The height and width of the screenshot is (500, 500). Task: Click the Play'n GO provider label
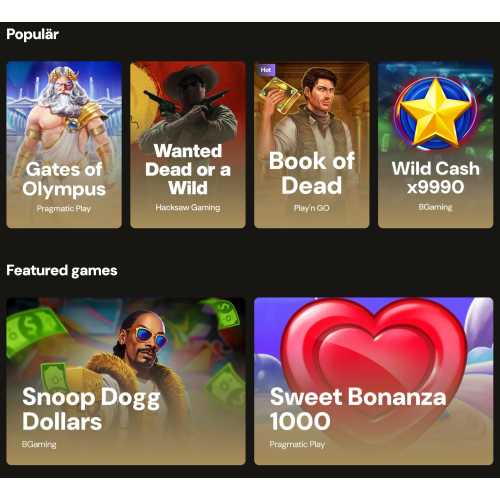(312, 208)
